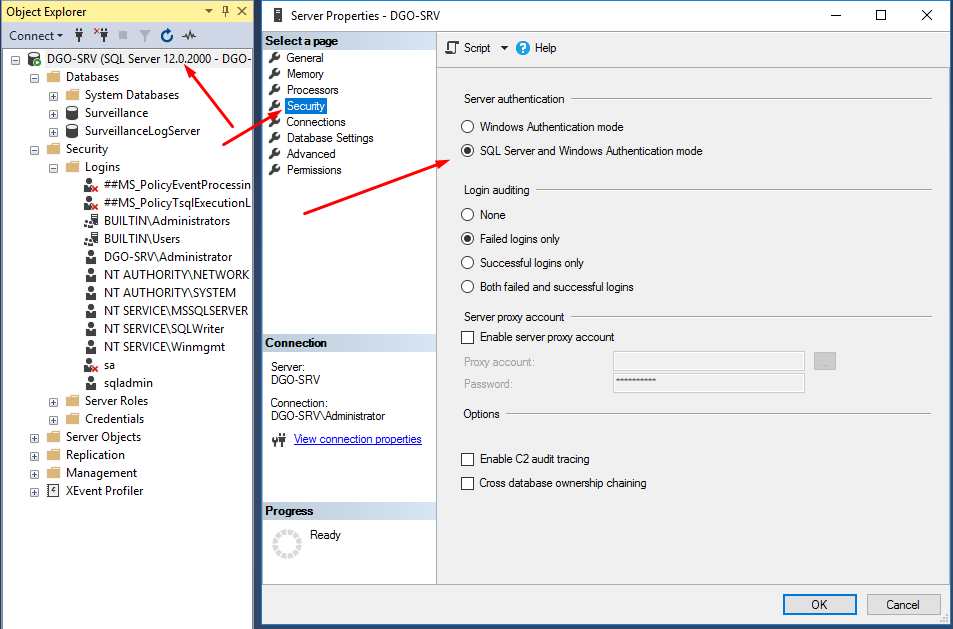
Task: Click the Filter icon in Object Explorer toolbar
Action: (x=144, y=35)
